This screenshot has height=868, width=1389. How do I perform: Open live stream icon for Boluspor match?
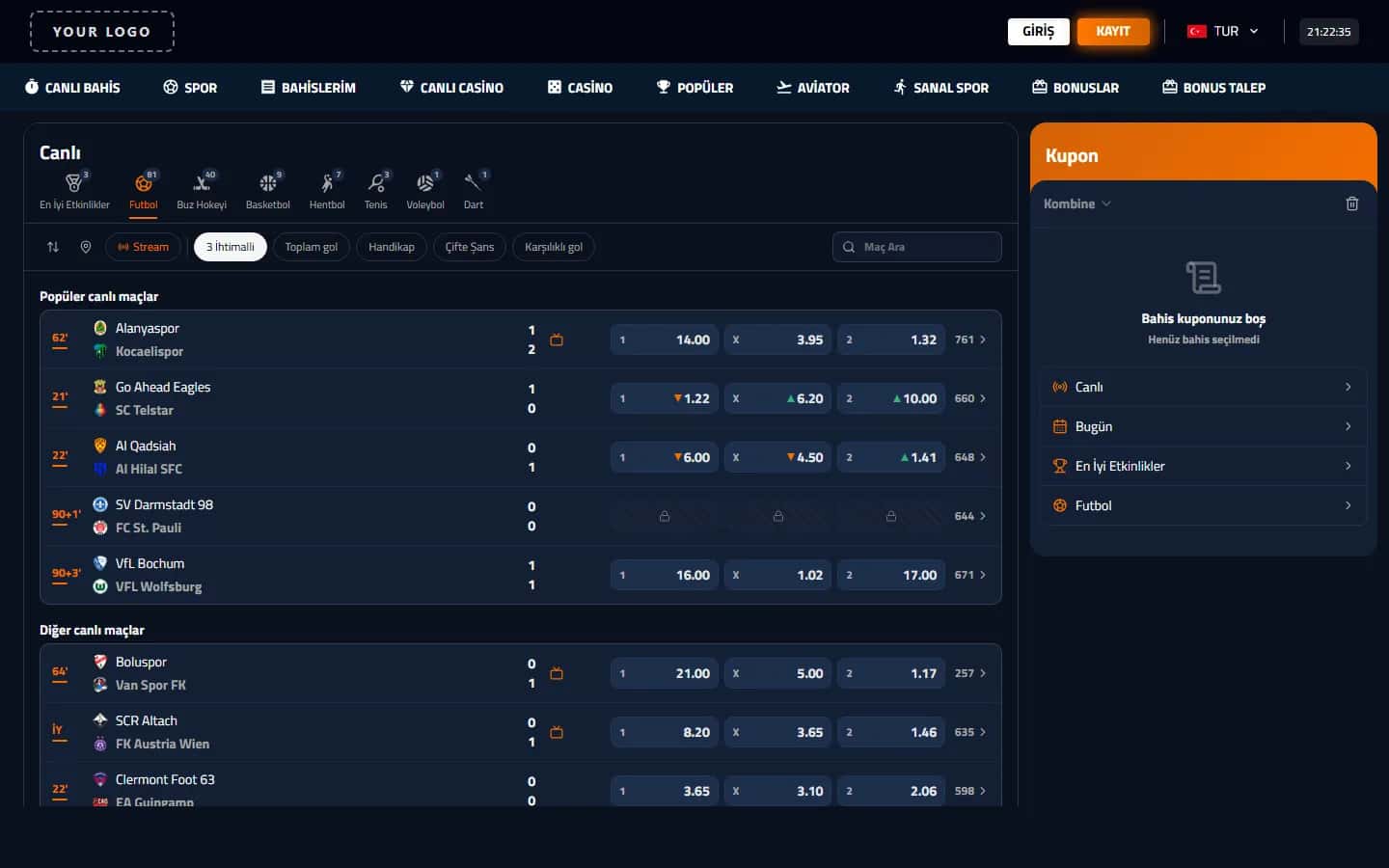557,673
